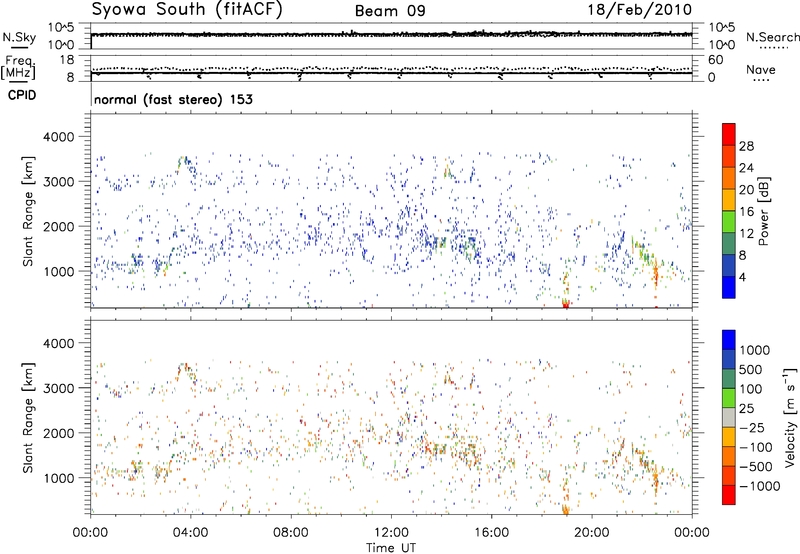
Task: Click the '28' power colorbar label
Action: click(x=746, y=146)
